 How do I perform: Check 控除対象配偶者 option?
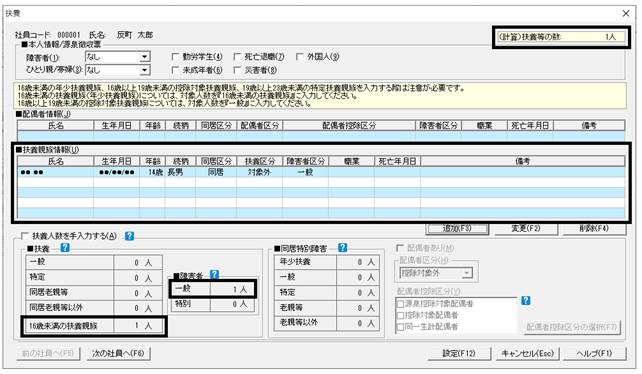coord(400,315)
